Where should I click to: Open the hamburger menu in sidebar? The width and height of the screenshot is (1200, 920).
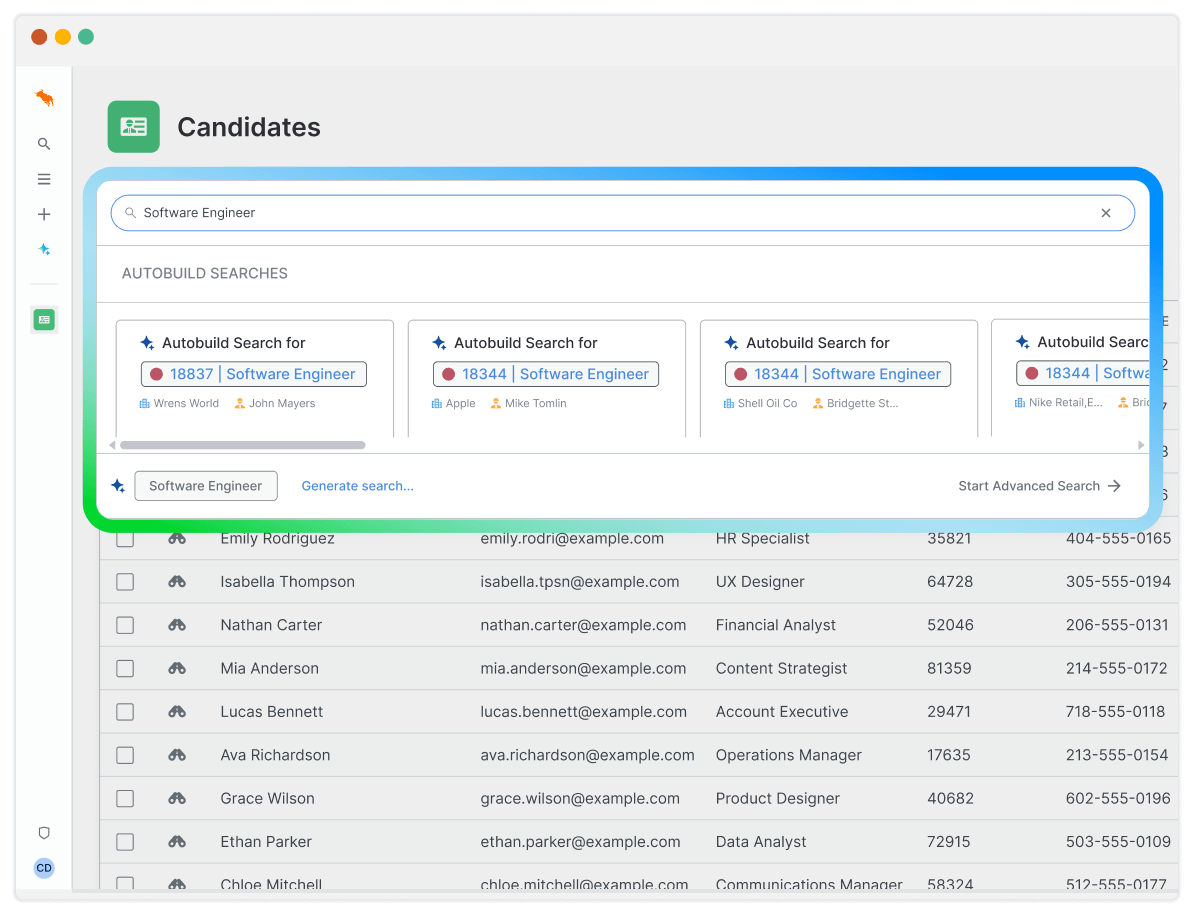click(44, 179)
